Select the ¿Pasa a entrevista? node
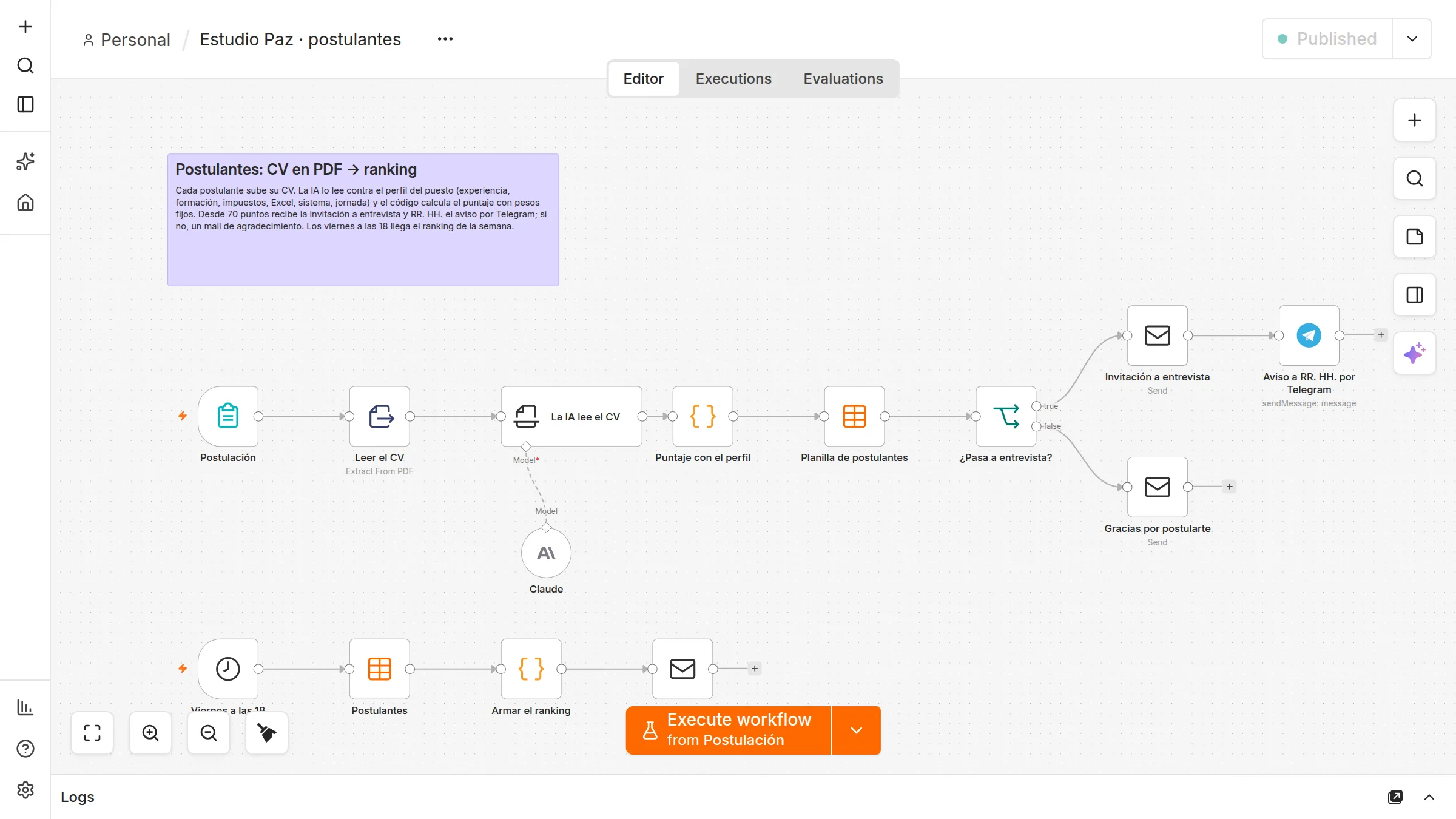The width and height of the screenshot is (1456, 819). click(x=1006, y=416)
